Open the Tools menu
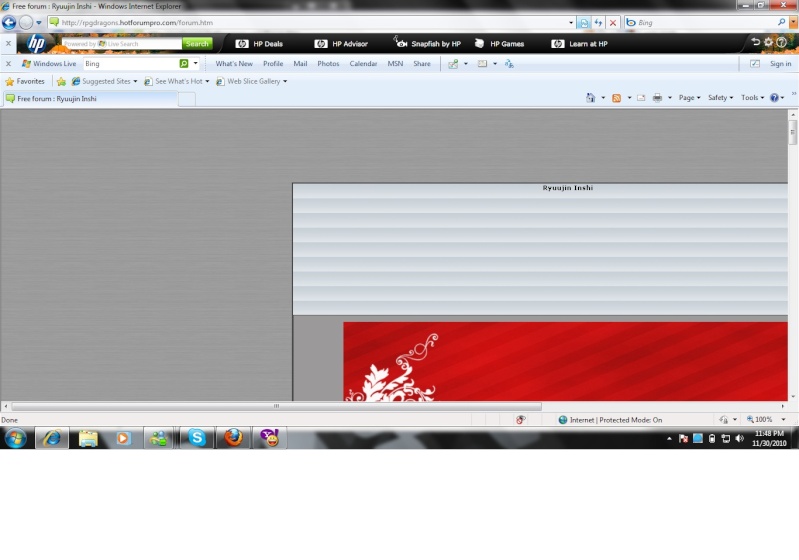The width and height of the screenshot is (799, 560). click(x=752, y=98)
